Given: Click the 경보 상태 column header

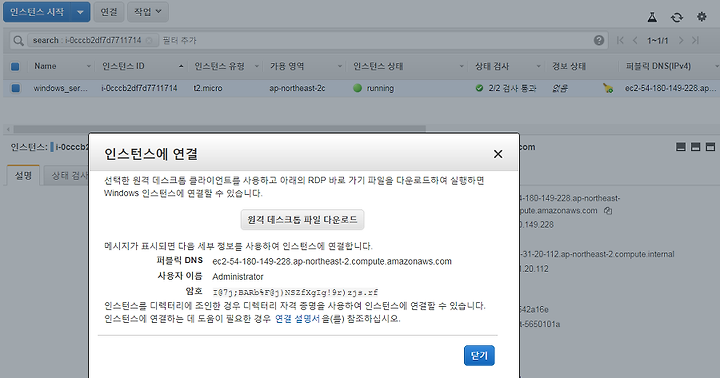Looking at the screenshot, I should tap(569, 66).
